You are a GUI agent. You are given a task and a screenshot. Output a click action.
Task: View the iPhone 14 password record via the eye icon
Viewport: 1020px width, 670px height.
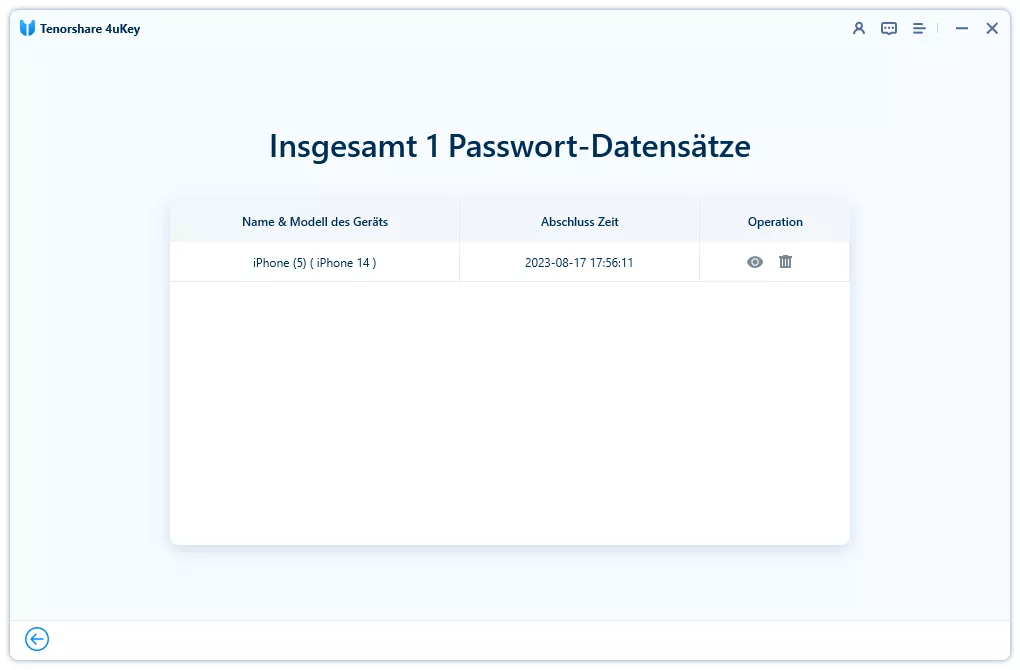[x=755, y=262]
